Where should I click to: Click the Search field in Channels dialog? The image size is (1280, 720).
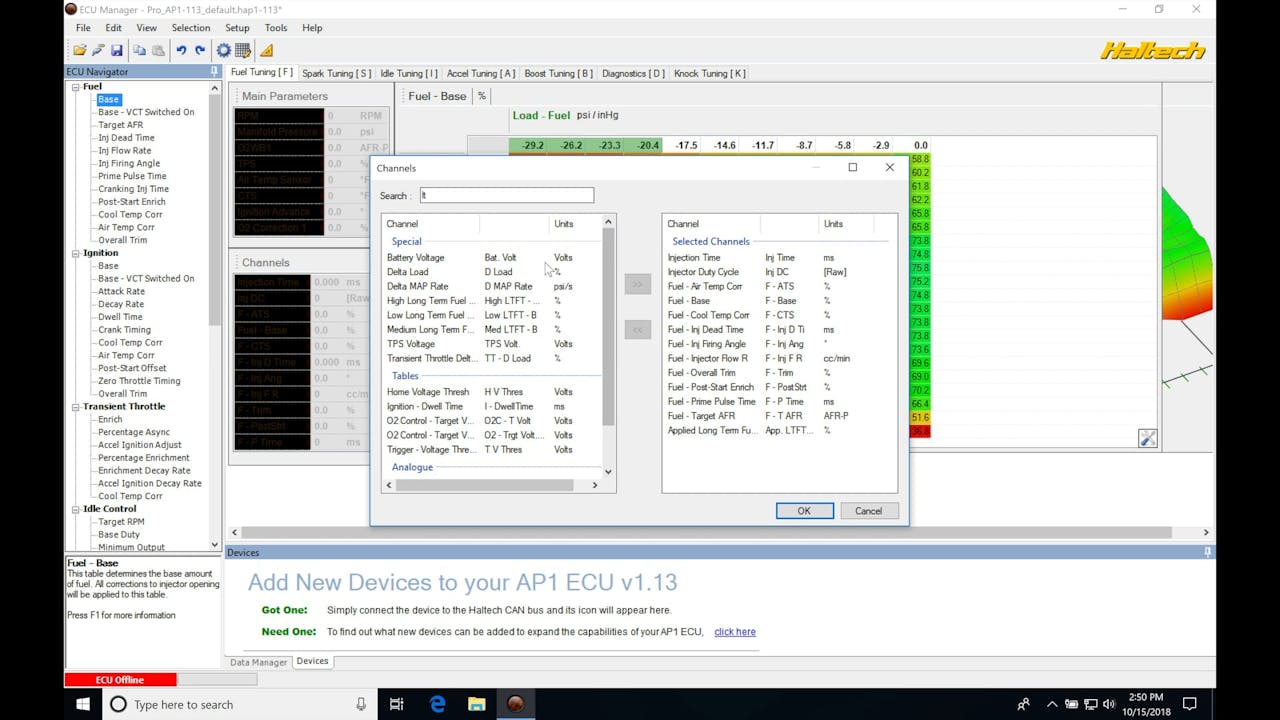[x=506, y=196]
